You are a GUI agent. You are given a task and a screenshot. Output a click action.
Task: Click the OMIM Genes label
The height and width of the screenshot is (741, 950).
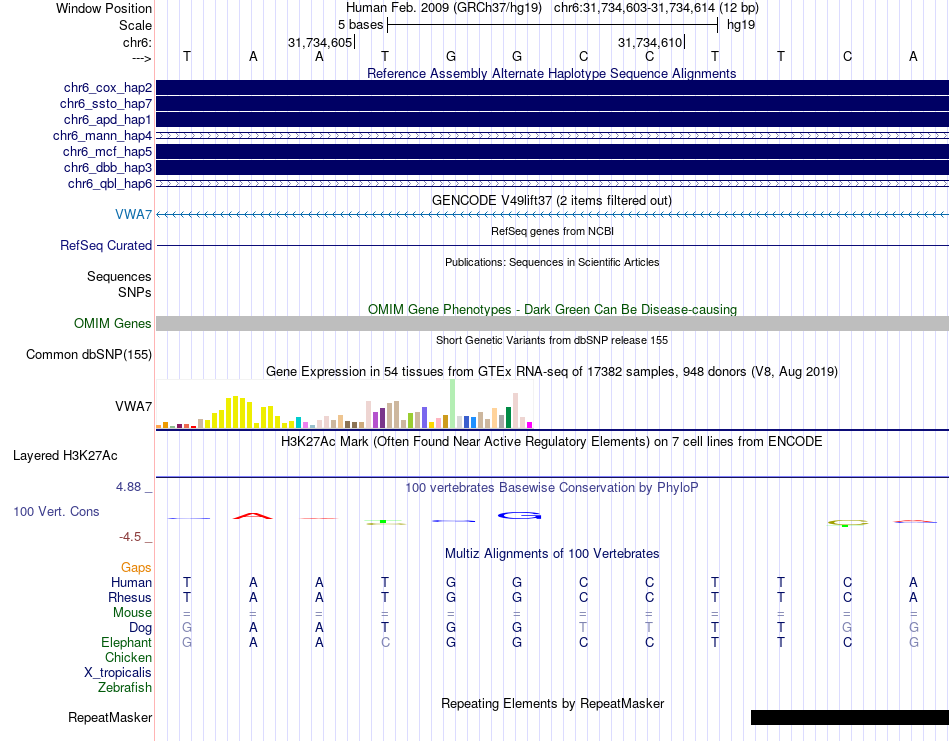(113, 324)
